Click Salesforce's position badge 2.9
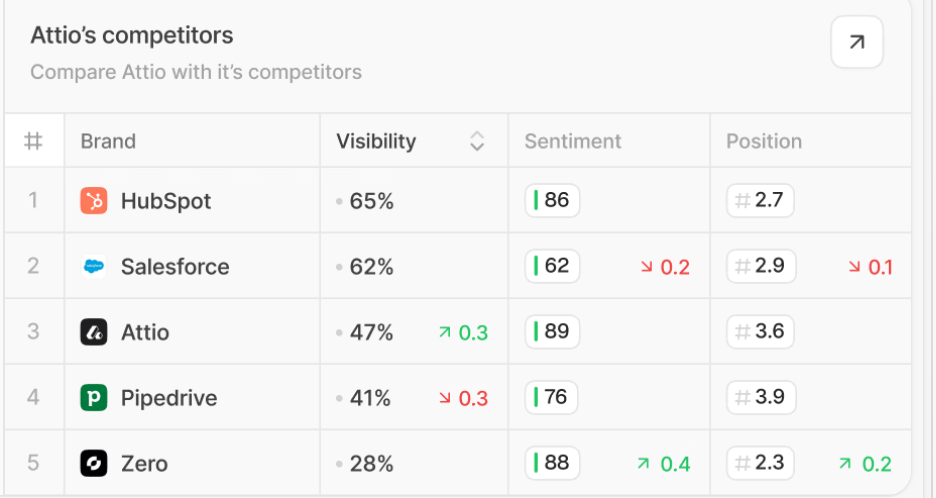Screen dimensions: 936x498 coord(760,267)
